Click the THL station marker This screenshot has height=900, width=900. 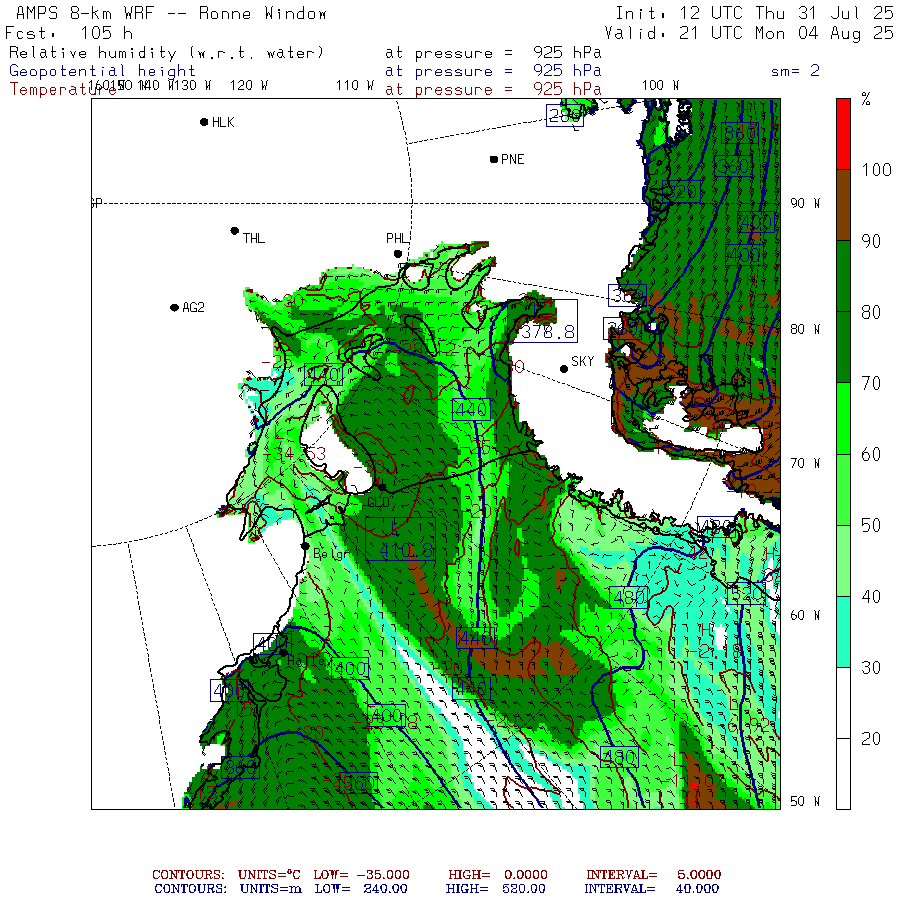tap(234, 231)
